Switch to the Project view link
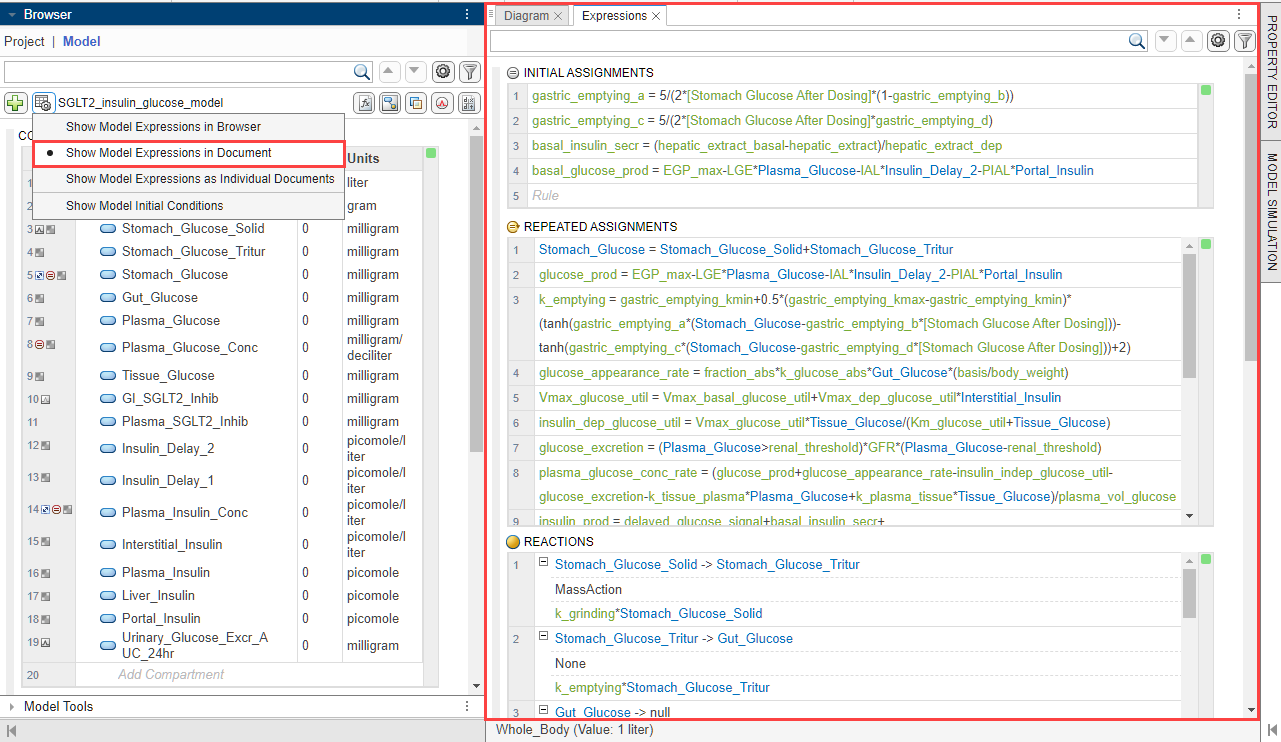This screenshot has height=742, width=1281. [24, 41]
